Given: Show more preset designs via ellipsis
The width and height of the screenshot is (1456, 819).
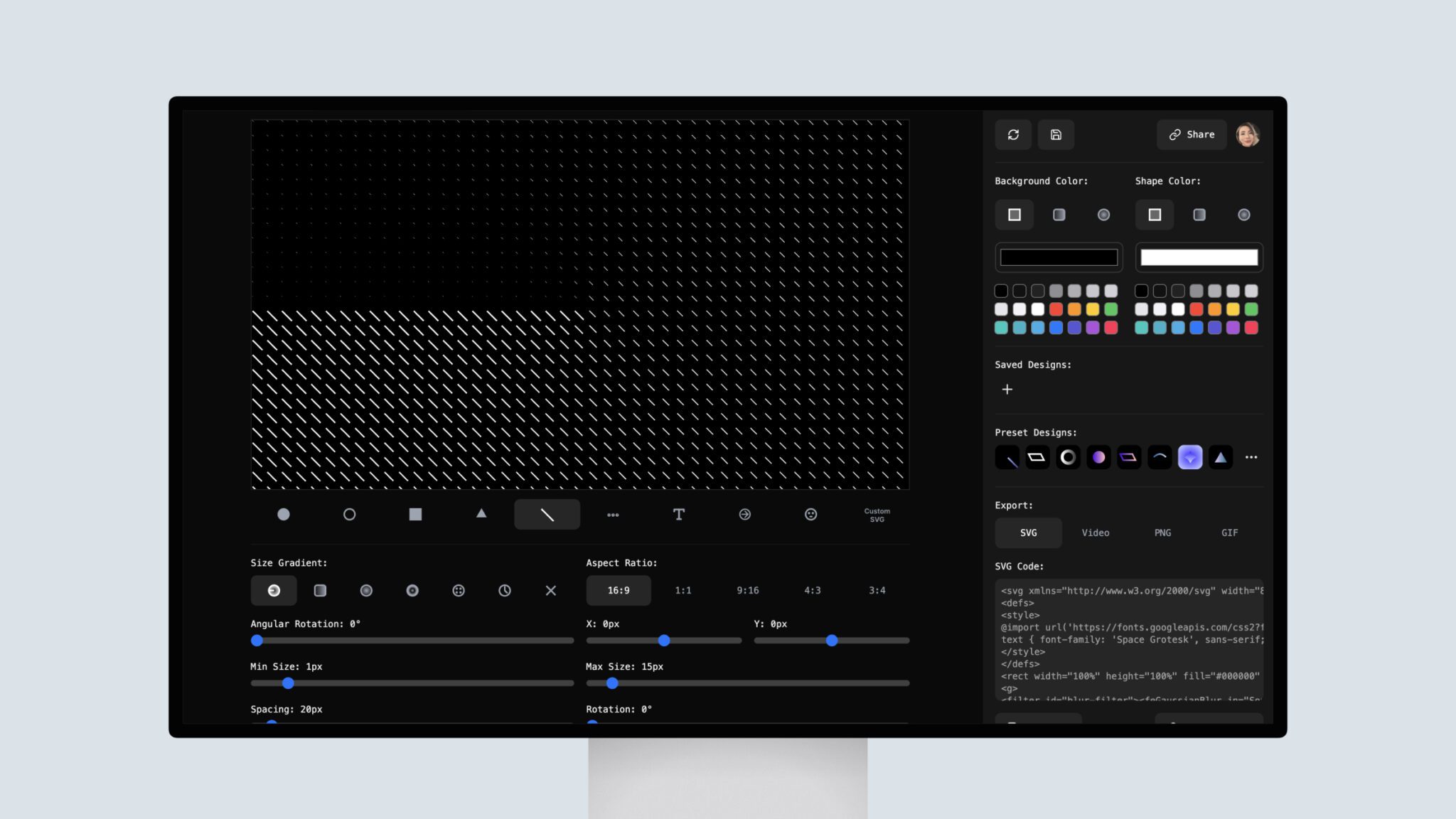Looking at the screenshot, I should click(x=1252, y=457).
